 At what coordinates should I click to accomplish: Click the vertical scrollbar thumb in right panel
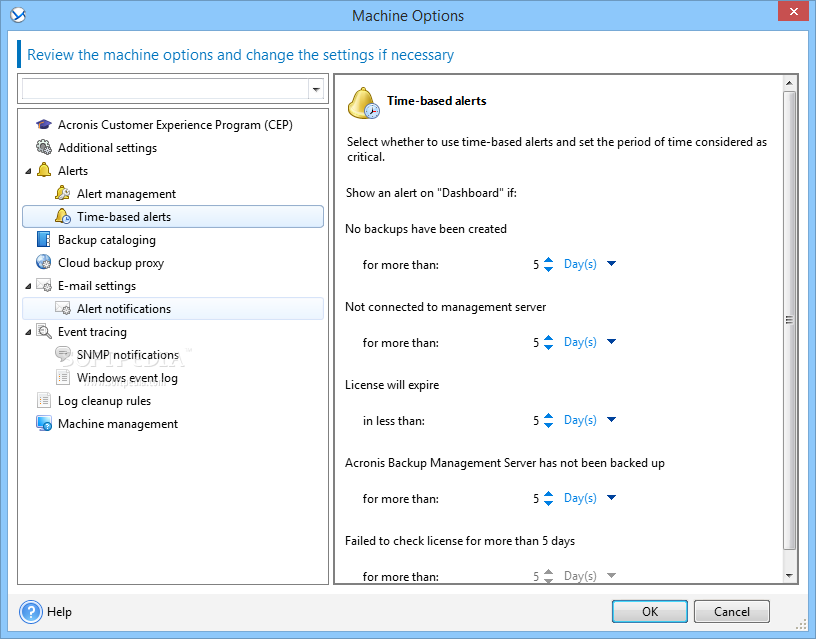[x=789, y=320]
